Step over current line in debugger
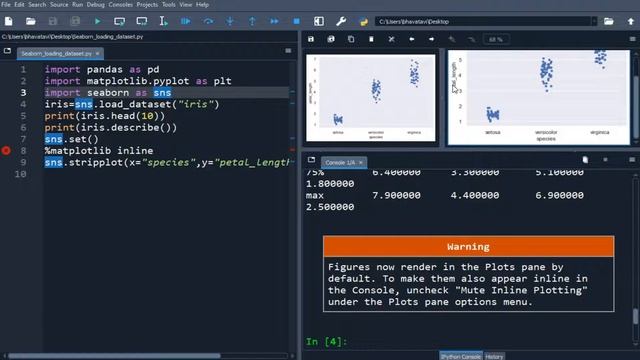This screenshot has width=640, height=360. [x=208, y=21]
